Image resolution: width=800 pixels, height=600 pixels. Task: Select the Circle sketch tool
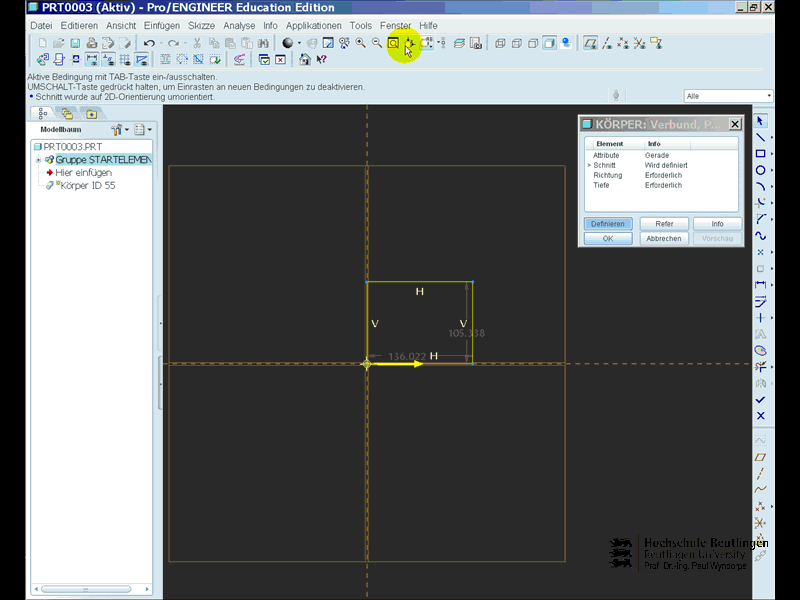pyautogui.click(x=760, y=170)
